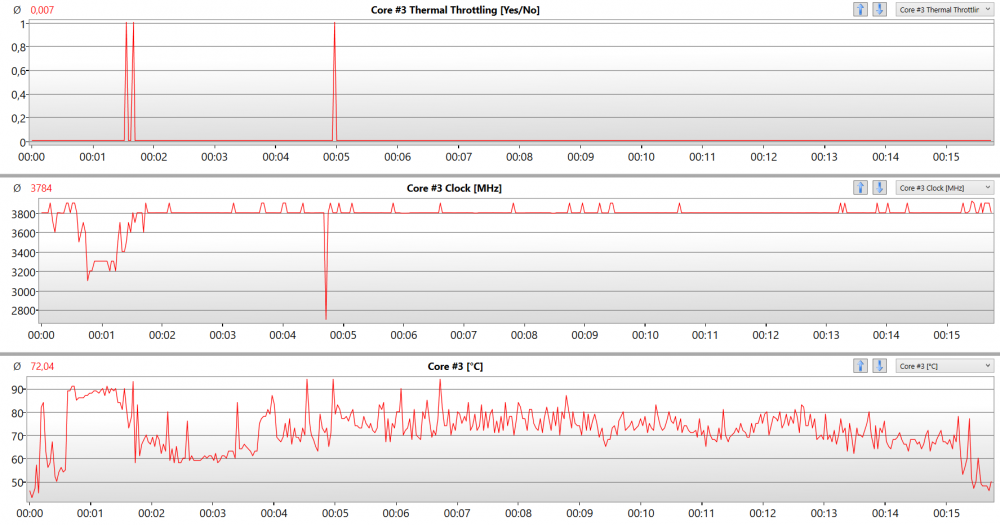This screenshot has width=1000, height=525.
Task: Click the divider between the throttling and clock graphs
Action: (500, 175)
